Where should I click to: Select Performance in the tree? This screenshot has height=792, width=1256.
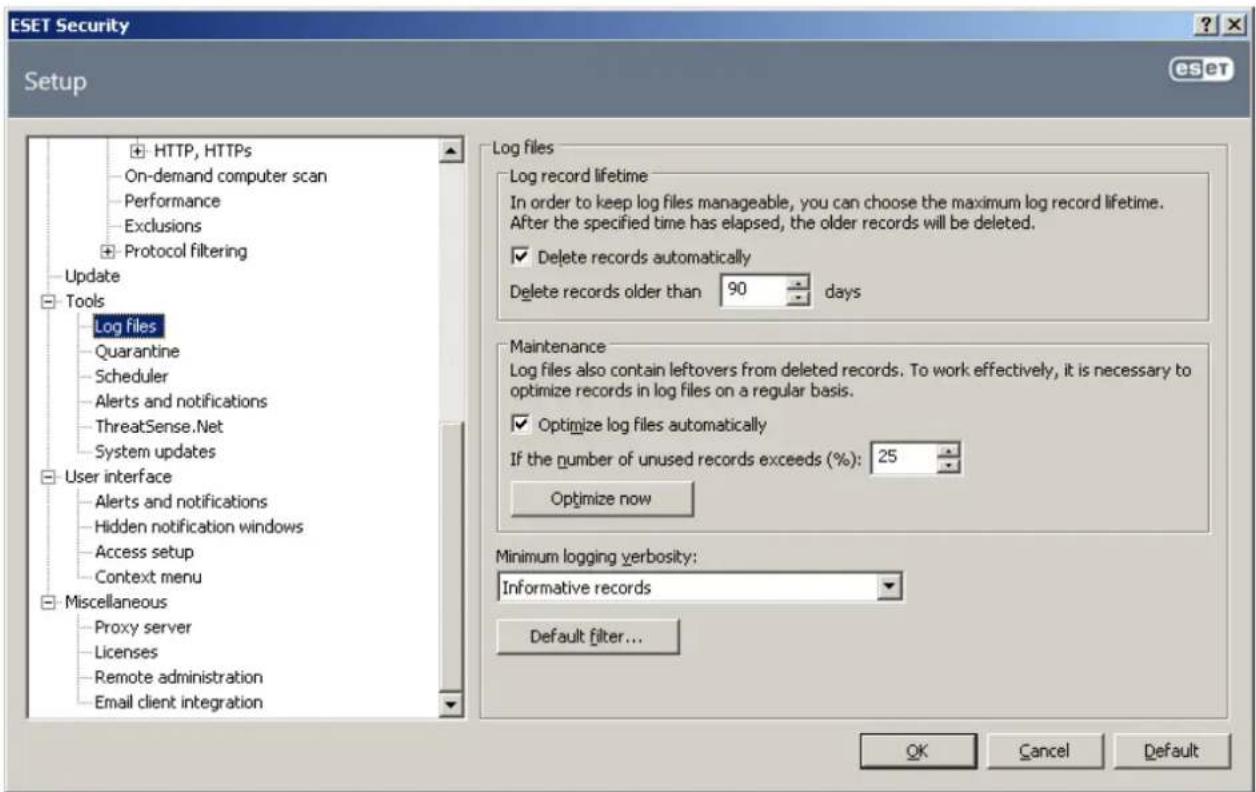pyautogui.click(x=172, y=201)
